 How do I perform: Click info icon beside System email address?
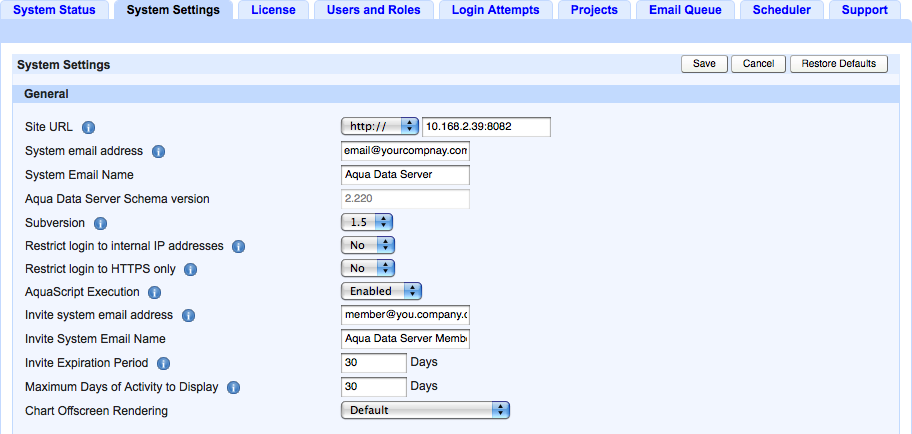point(158,151)
